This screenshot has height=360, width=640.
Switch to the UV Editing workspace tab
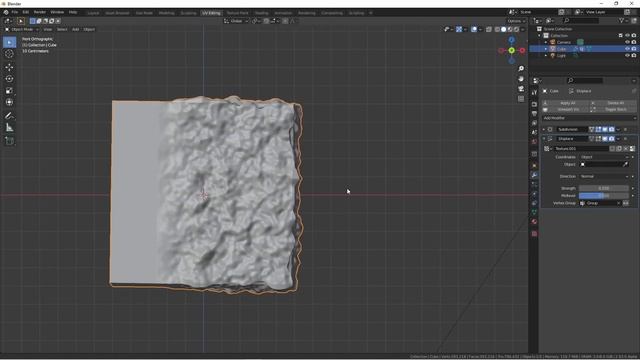[211, 13]
